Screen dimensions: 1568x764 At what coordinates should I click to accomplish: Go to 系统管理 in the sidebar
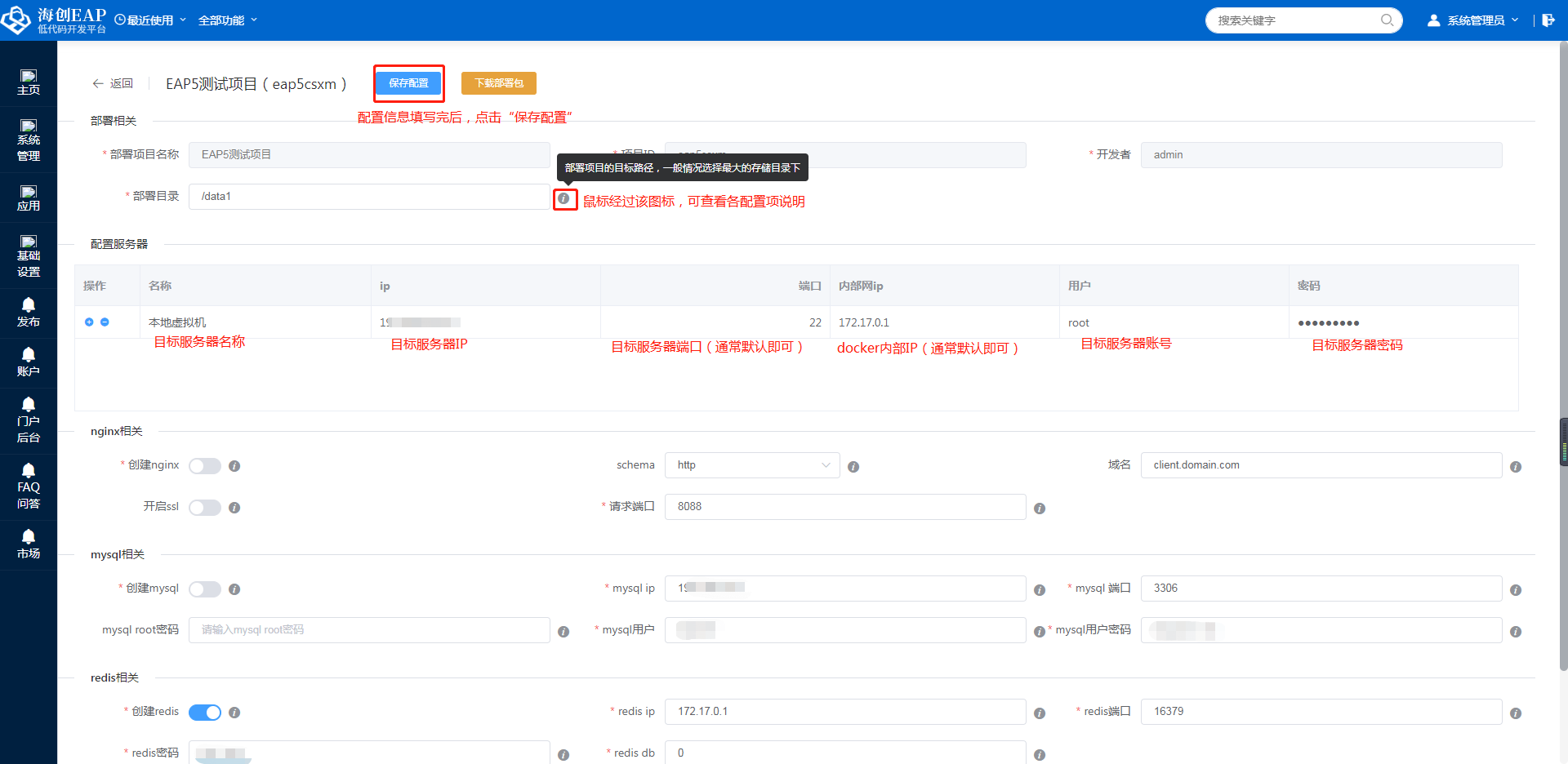pyautogui.click(x=29, y=140)
